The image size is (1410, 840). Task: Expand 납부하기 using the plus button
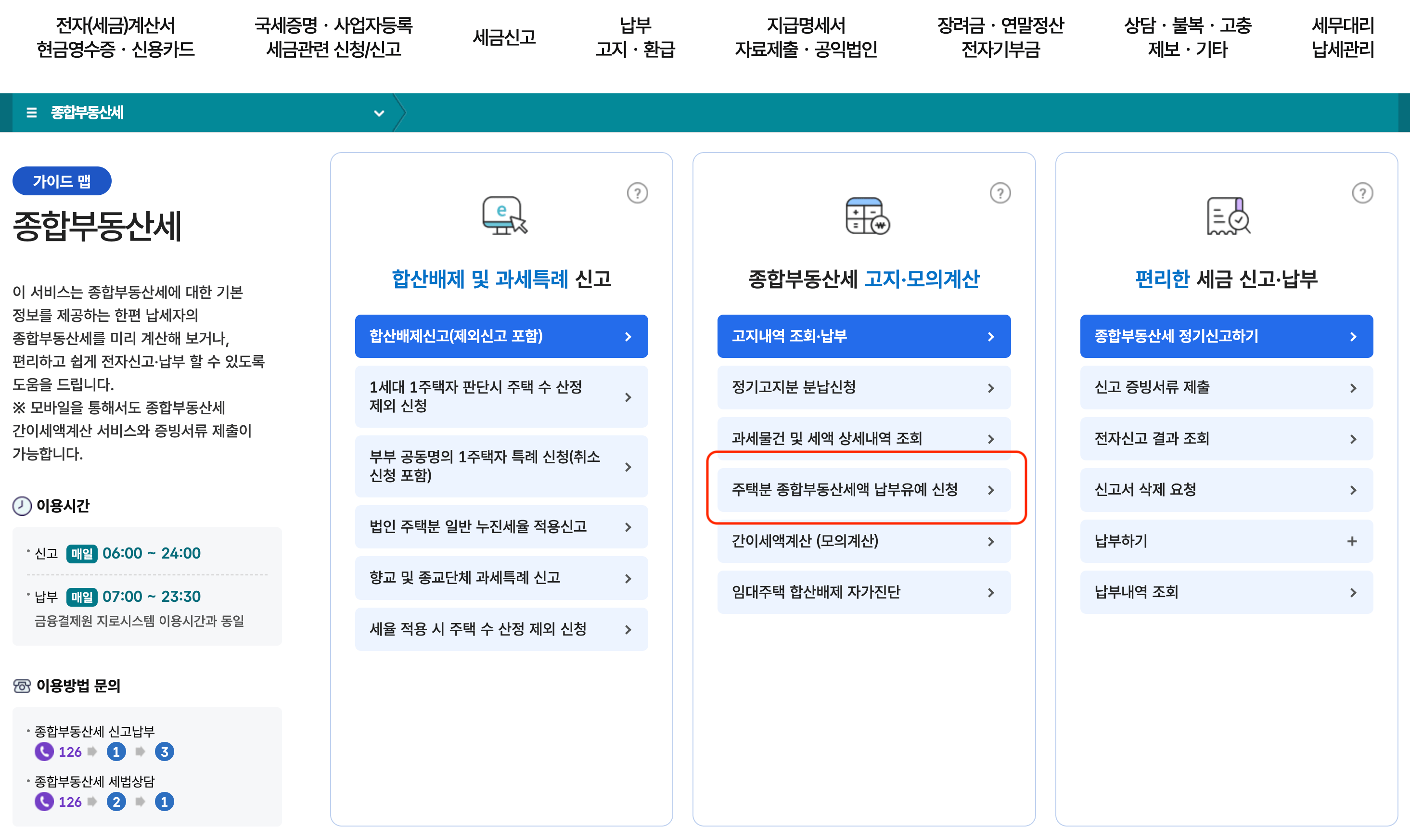point(1353,541)
